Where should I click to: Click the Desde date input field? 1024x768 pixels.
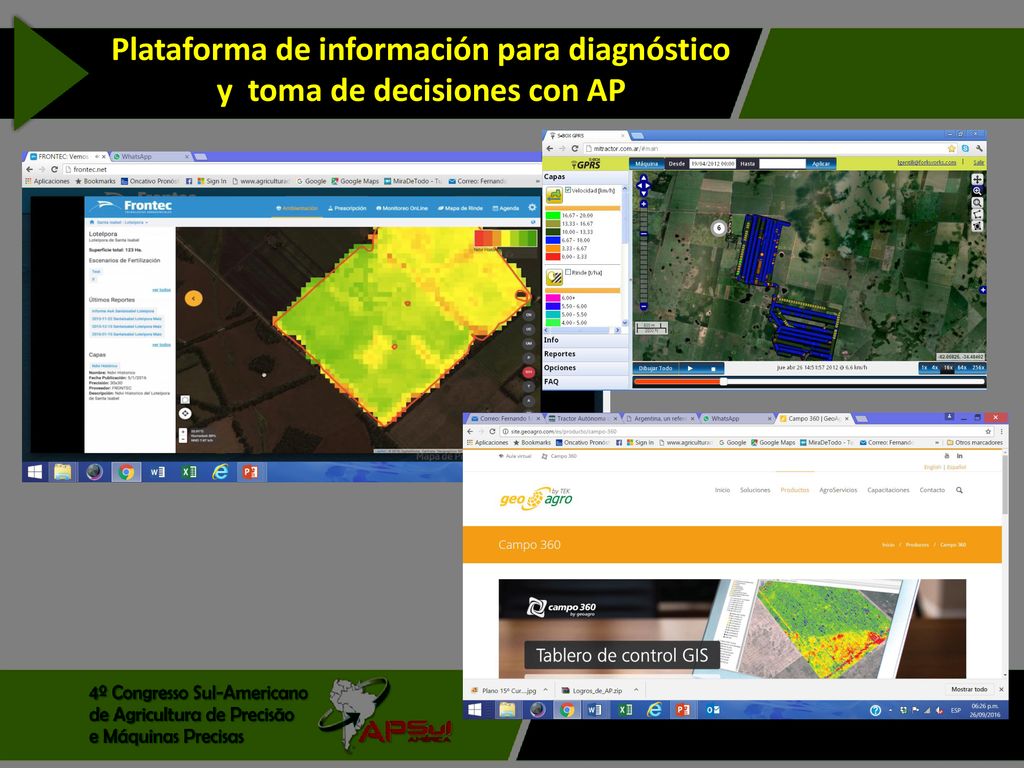click(712, 163)
